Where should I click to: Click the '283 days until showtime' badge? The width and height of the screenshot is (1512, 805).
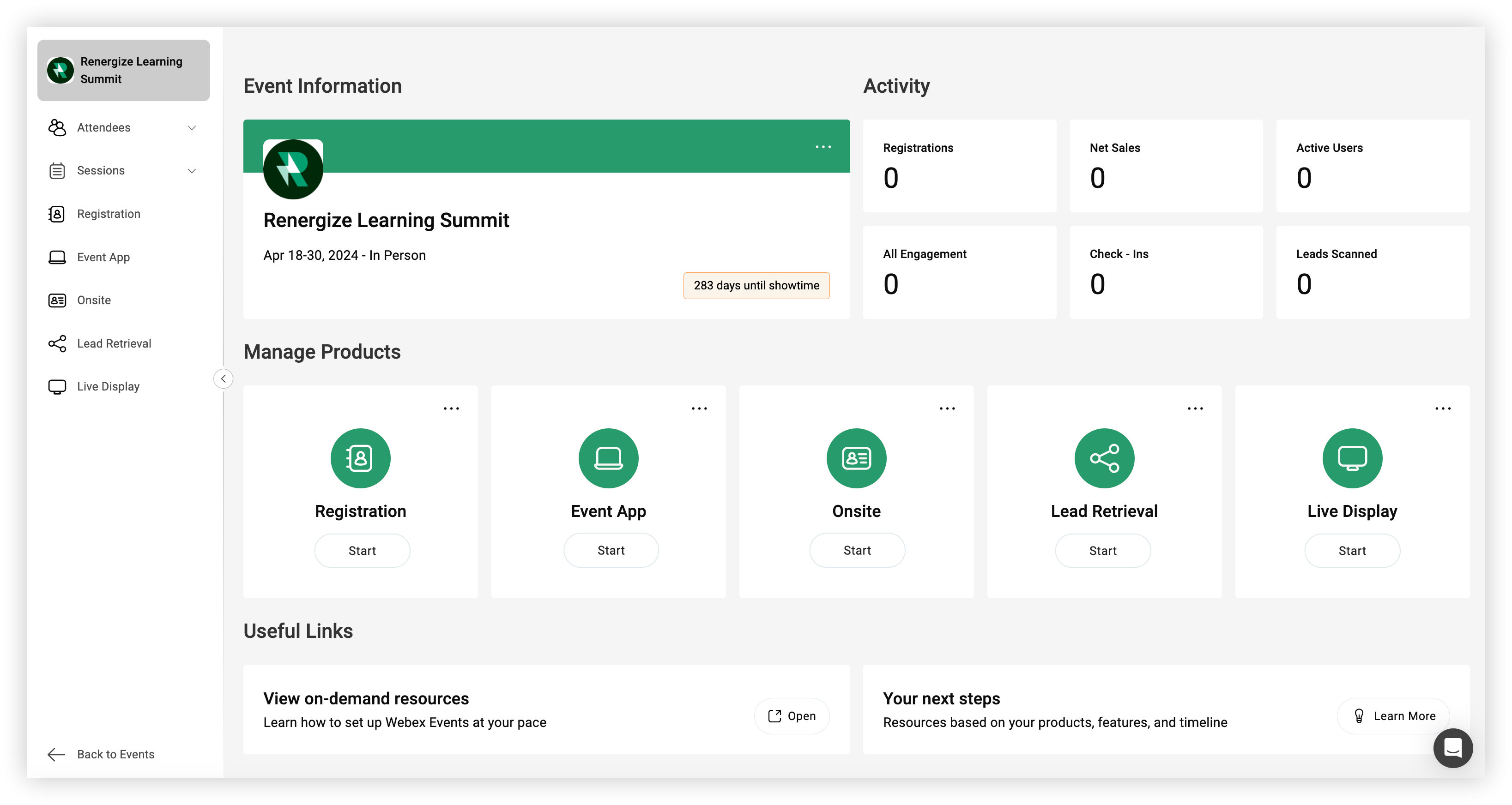click(x=756, y=286)
